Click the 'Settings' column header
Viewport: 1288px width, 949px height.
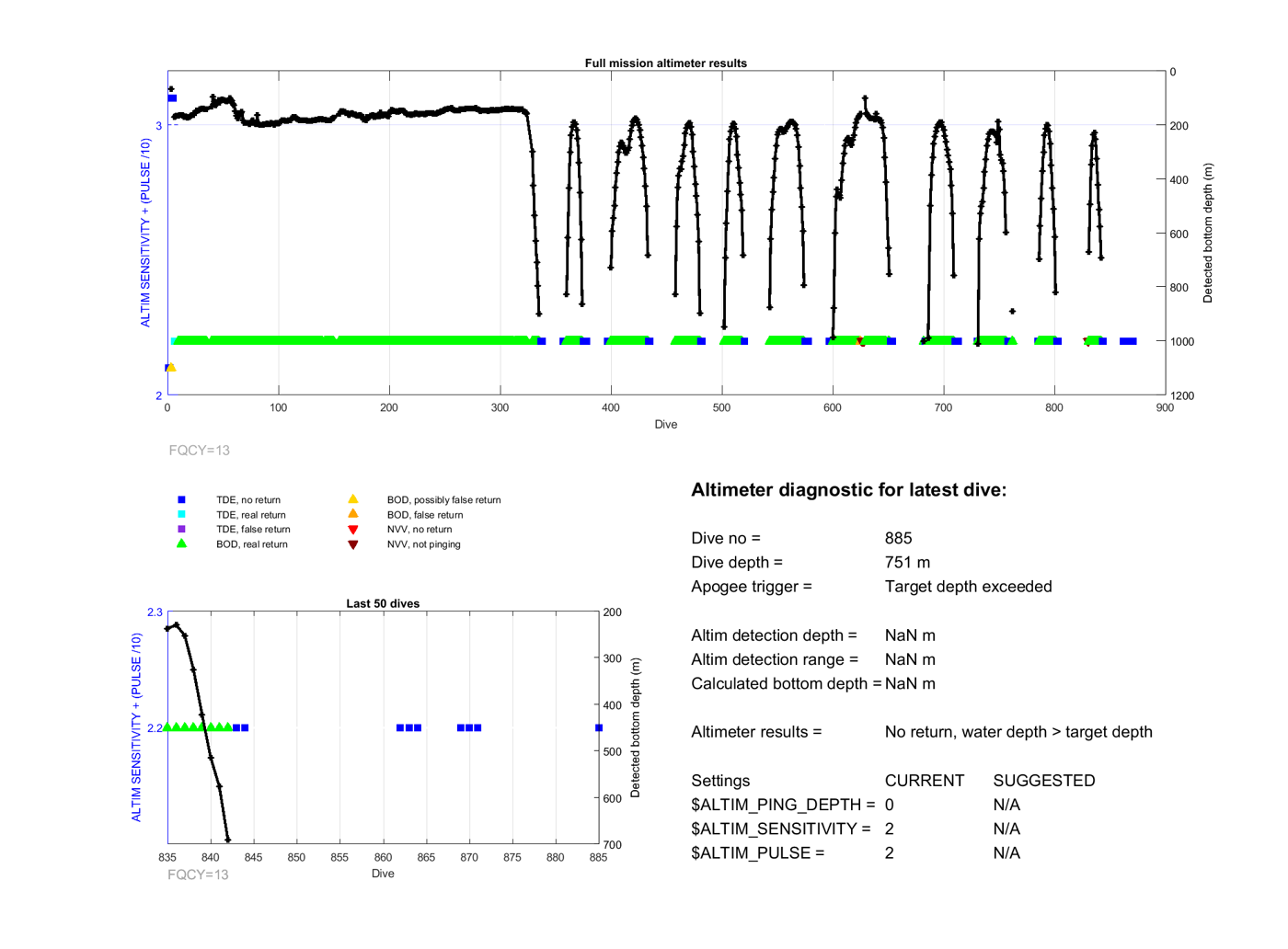(720, 781)
